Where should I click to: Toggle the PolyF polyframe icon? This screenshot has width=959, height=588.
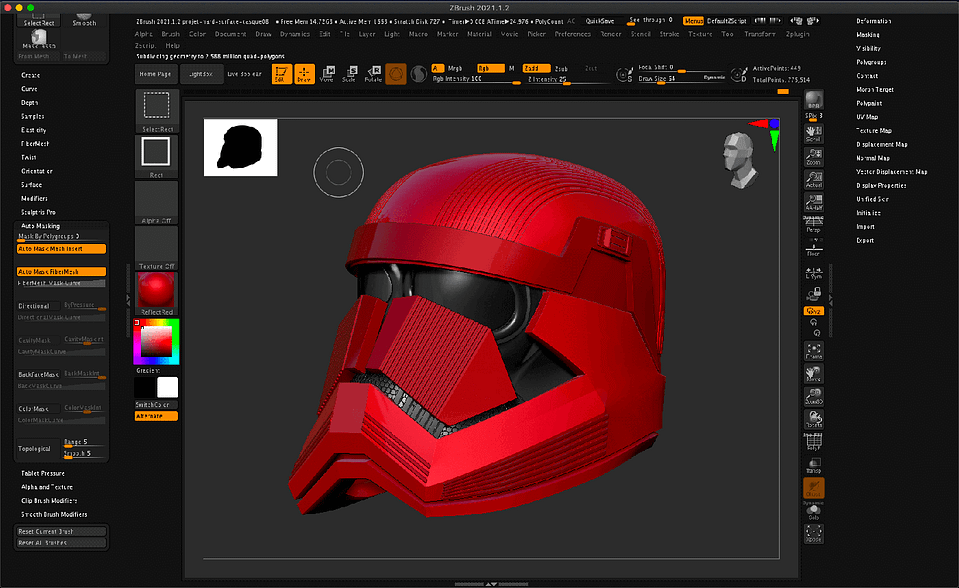(813, 442)
